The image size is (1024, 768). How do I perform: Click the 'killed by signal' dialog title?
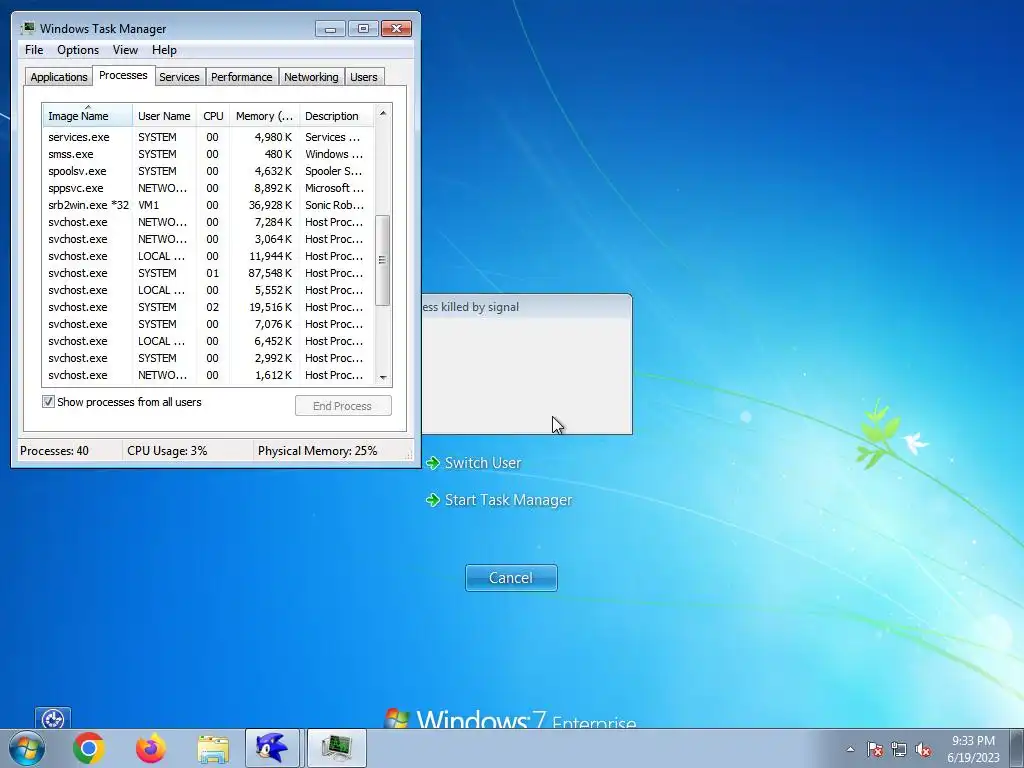[471, 307]
